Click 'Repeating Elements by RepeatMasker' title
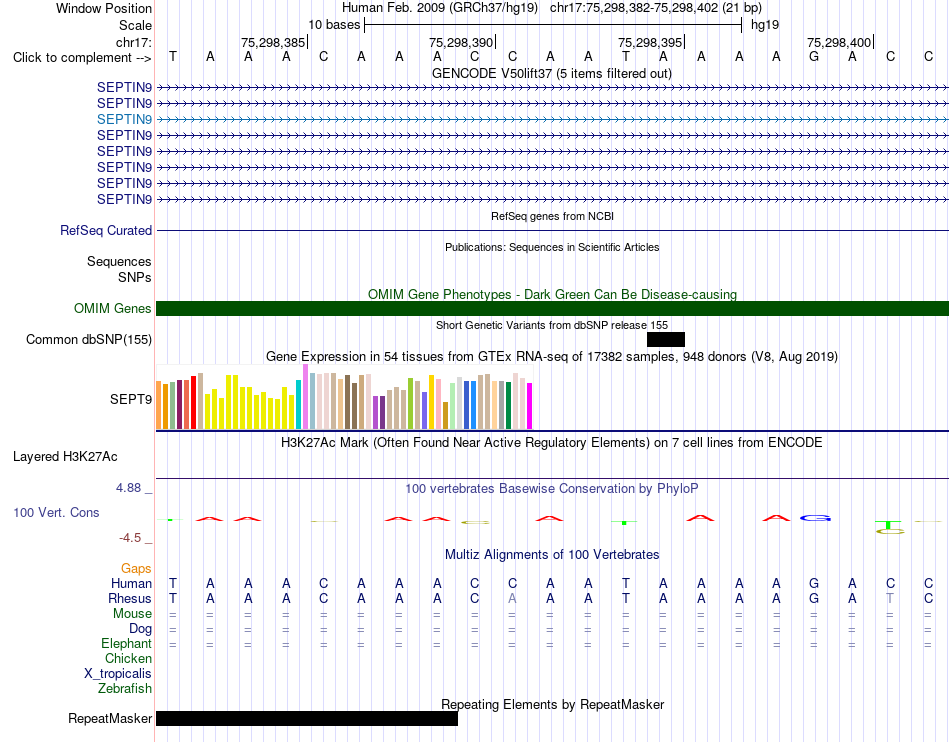 click(x=552, y=704)
